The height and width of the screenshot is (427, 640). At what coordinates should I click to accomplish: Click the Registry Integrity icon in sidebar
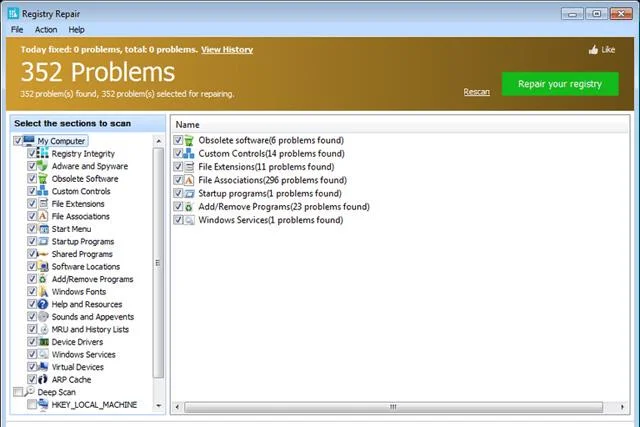tap(42, 153)
